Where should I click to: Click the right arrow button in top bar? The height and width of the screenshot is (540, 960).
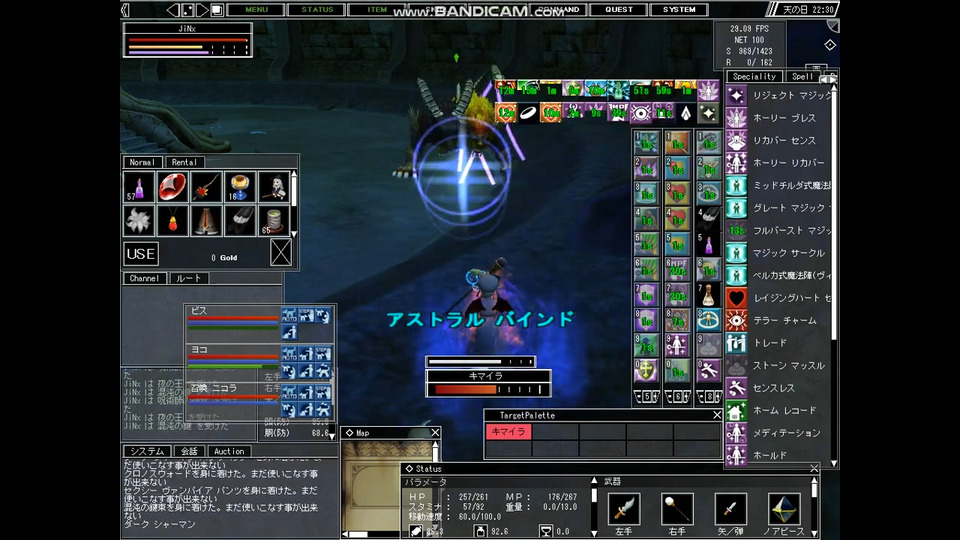[x=201, y=10]
